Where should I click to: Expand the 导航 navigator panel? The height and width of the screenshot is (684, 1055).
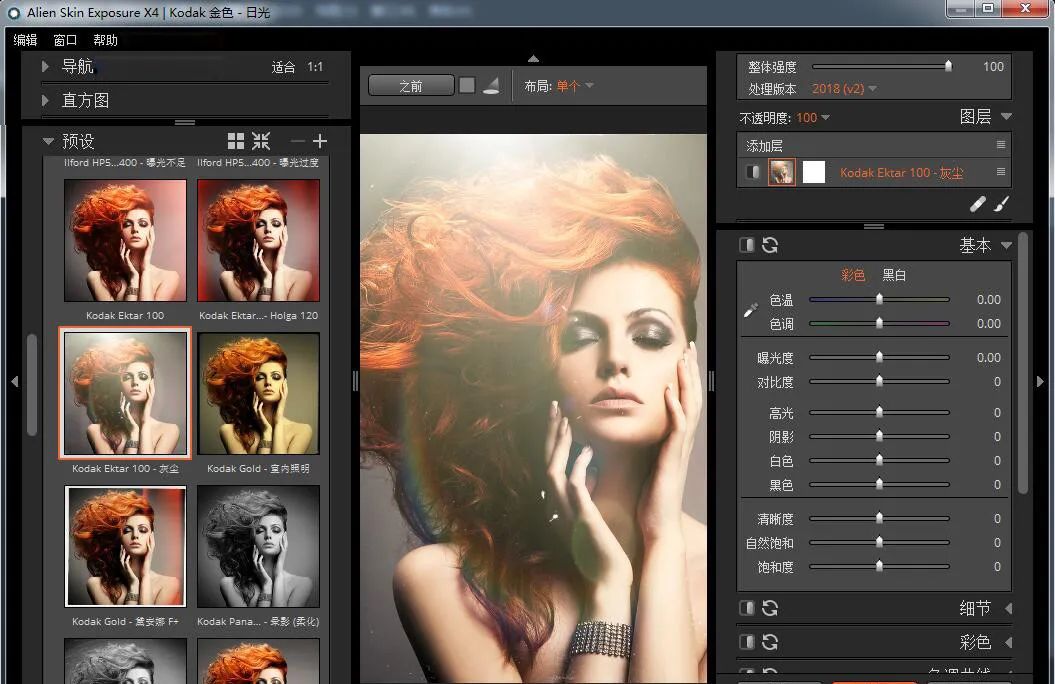[45, 66]
